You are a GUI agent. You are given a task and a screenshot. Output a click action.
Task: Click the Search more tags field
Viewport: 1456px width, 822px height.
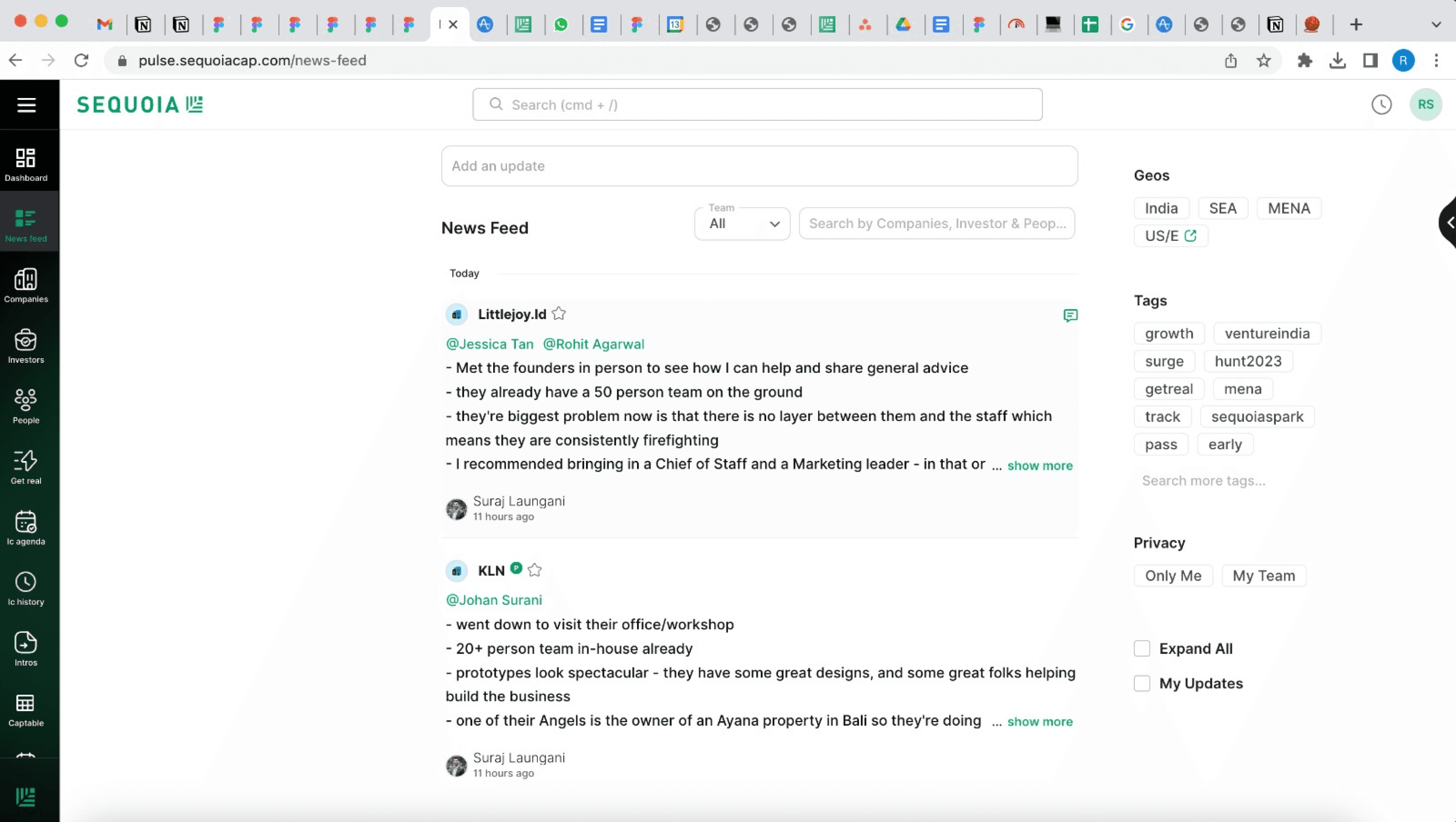pos(1203,481)
